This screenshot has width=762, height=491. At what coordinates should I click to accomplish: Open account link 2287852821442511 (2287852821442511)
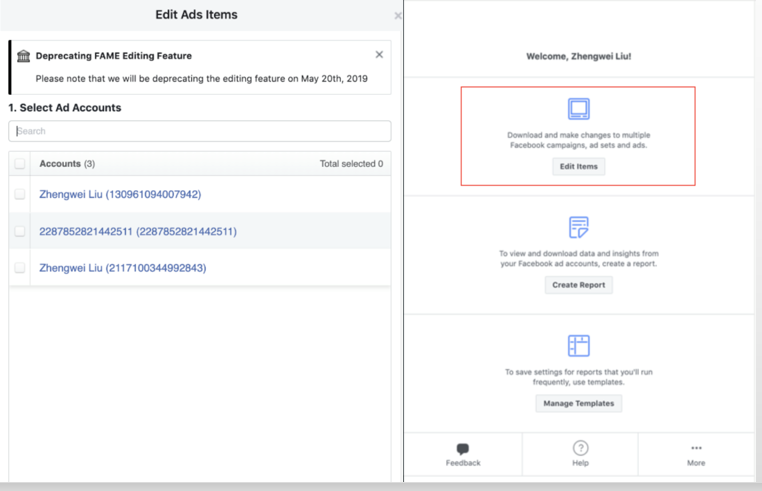(x=138, y=231)
